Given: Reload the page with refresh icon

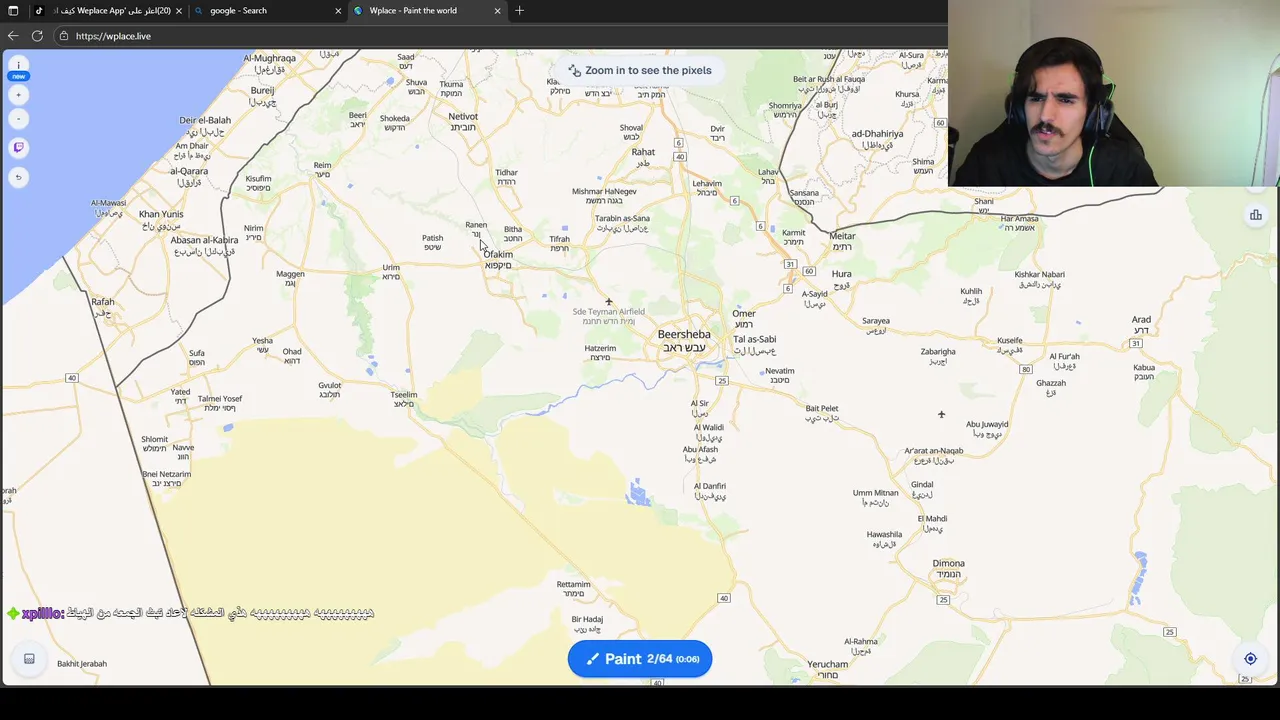Looking at the screenshot, I should (37, 36).
